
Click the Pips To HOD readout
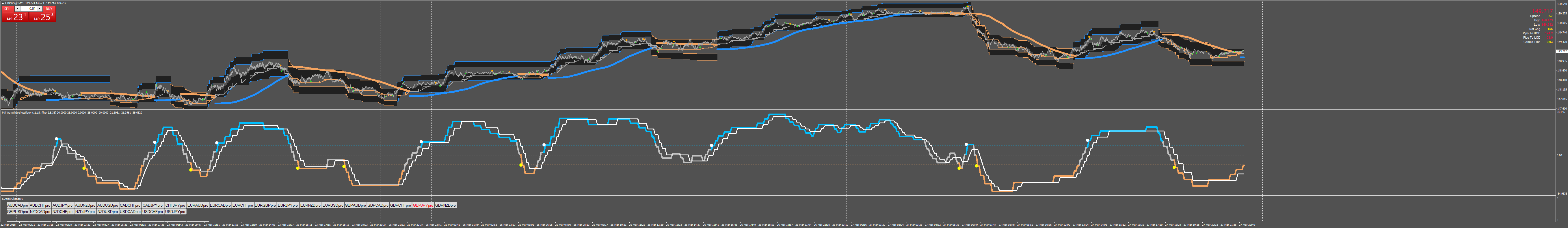(x=1550, y=33)
